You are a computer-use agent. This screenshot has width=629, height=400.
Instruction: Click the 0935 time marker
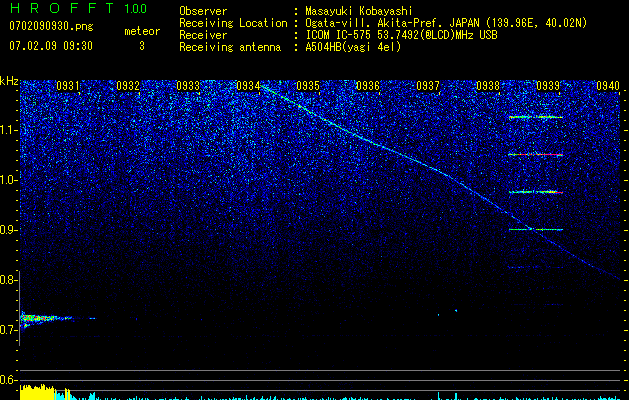308,86
